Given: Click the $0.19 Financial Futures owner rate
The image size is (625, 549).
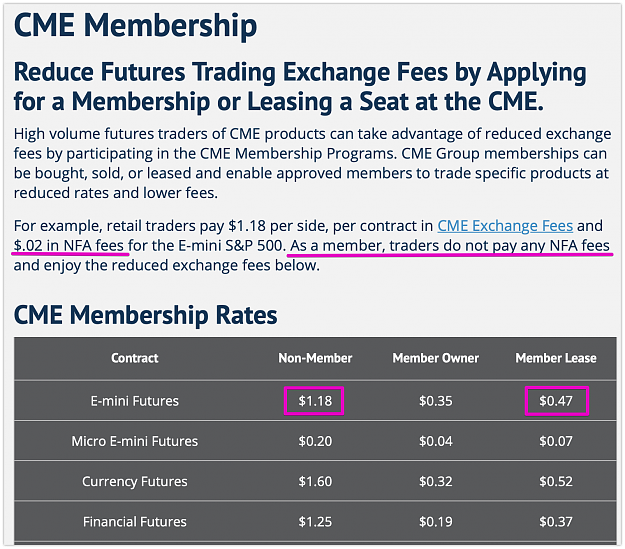Looking at the screenshot, I should (436, 522).
